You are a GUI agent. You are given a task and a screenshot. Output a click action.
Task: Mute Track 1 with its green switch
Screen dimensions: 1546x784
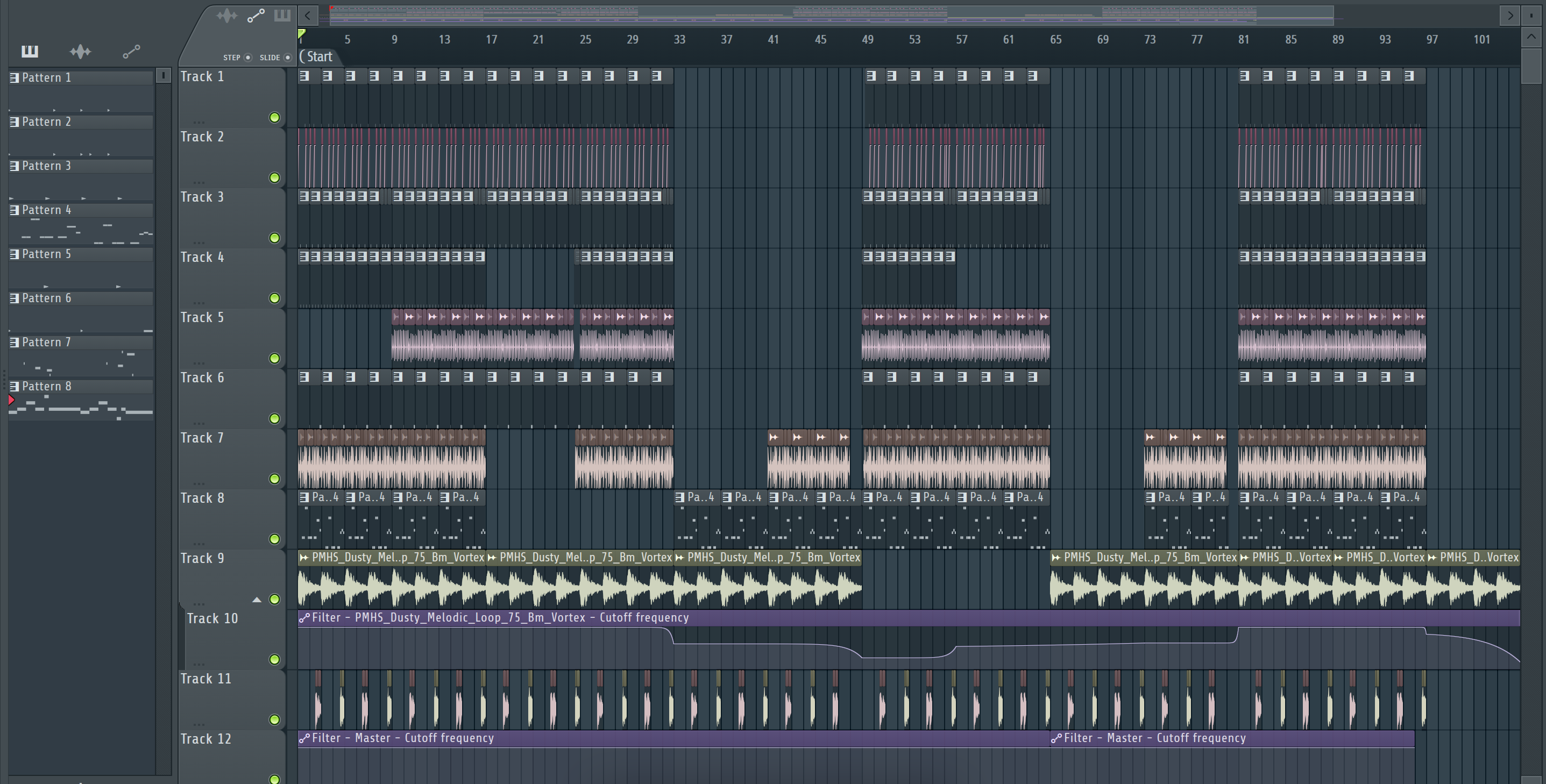pos(274,118)
